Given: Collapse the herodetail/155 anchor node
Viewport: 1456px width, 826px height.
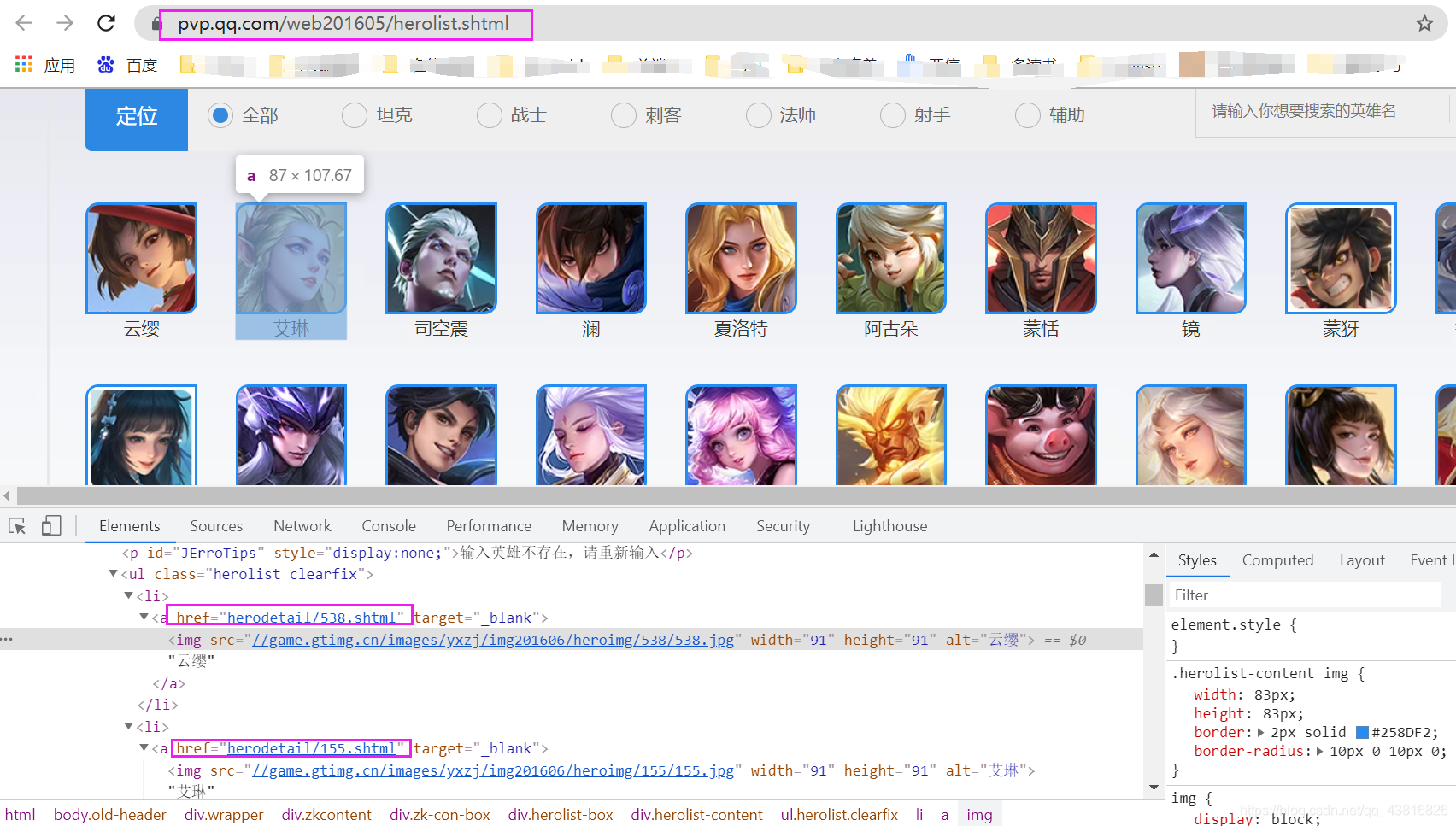Looking at the screenshot, I should [x=144, y=748].
